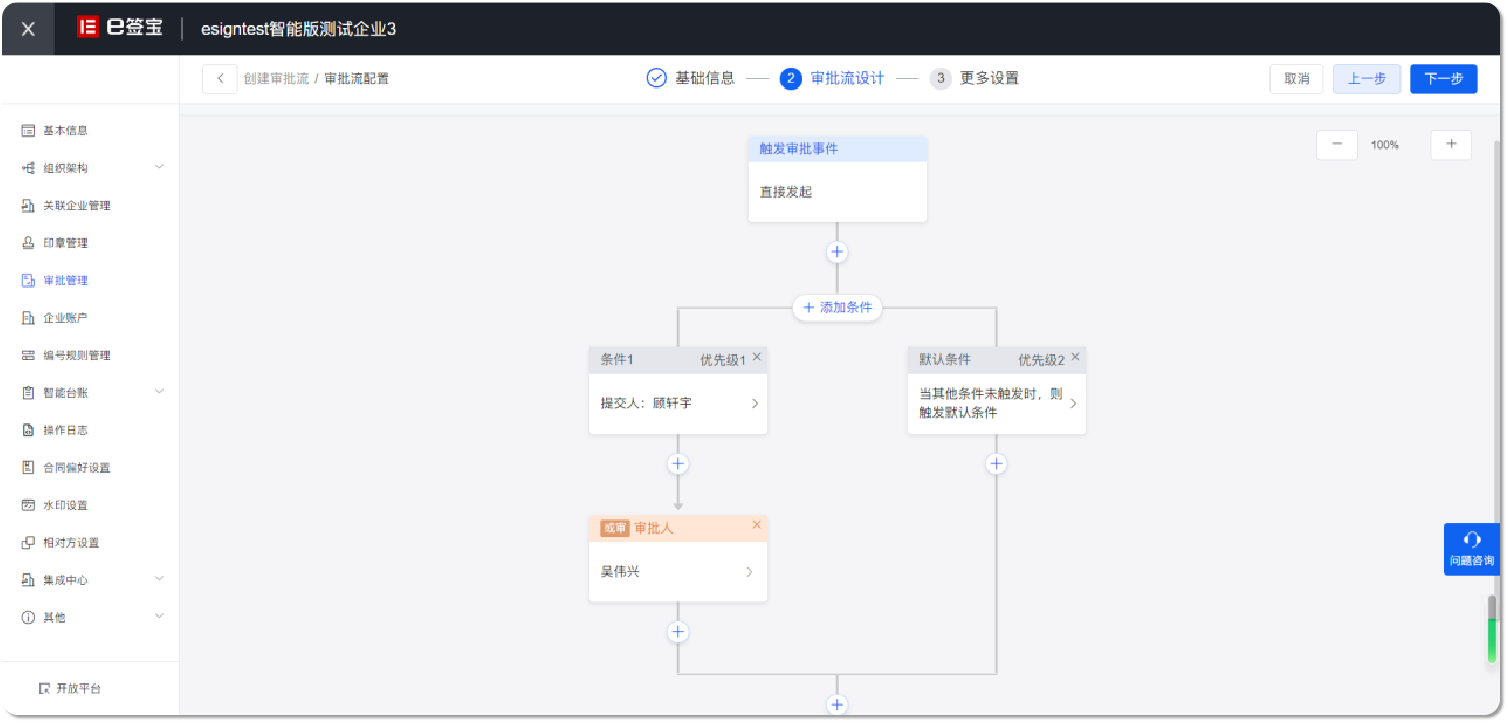
Task: Click the 100% zoom level value
Action: point(1385,145)
